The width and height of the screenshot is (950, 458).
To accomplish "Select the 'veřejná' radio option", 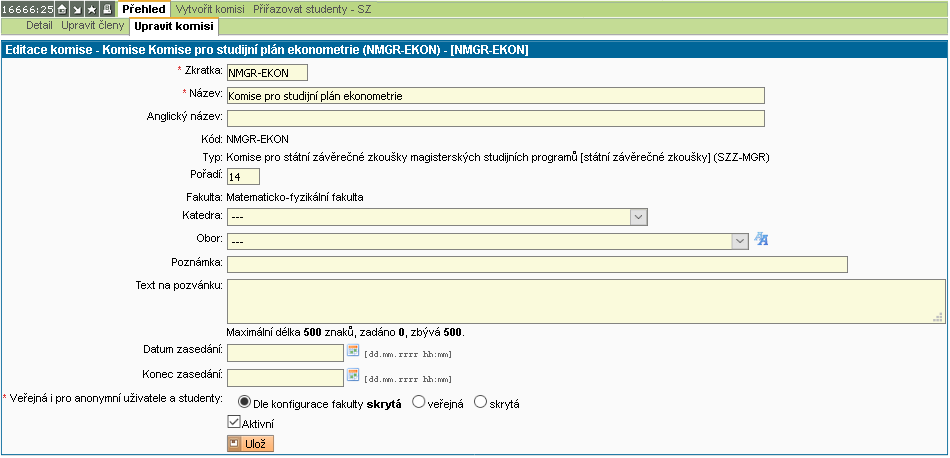I will click(419, 402).
